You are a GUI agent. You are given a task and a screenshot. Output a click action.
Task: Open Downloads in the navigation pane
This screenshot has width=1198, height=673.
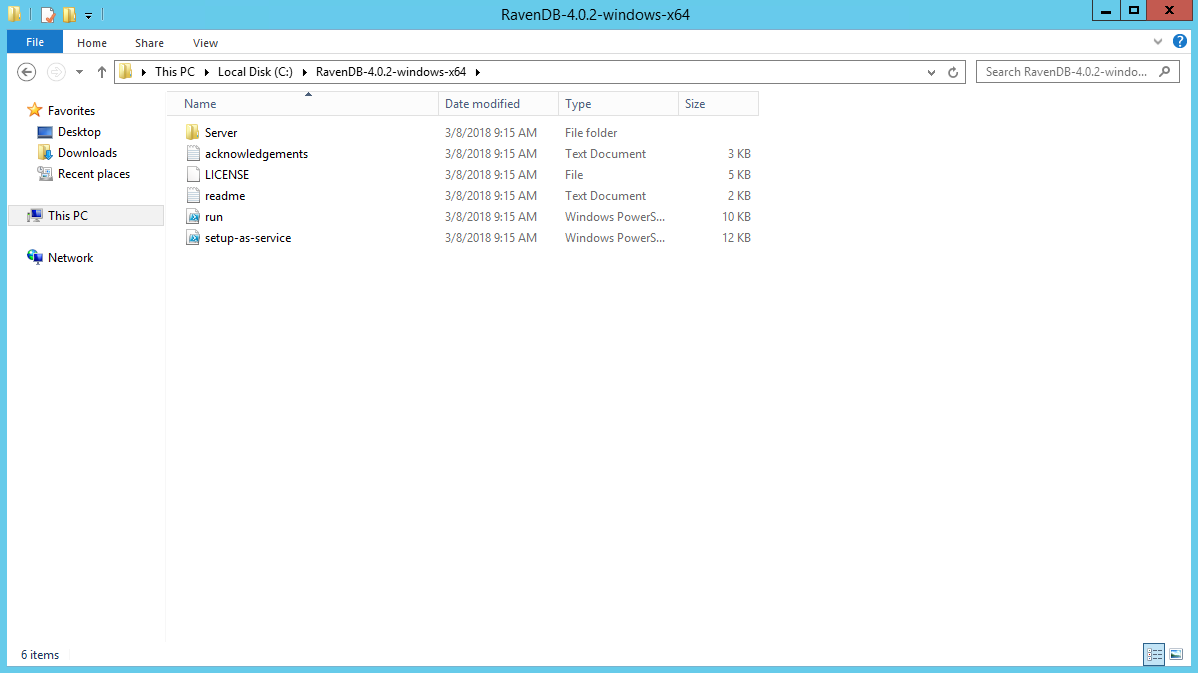pyautogui.click(x=87, y=153)
